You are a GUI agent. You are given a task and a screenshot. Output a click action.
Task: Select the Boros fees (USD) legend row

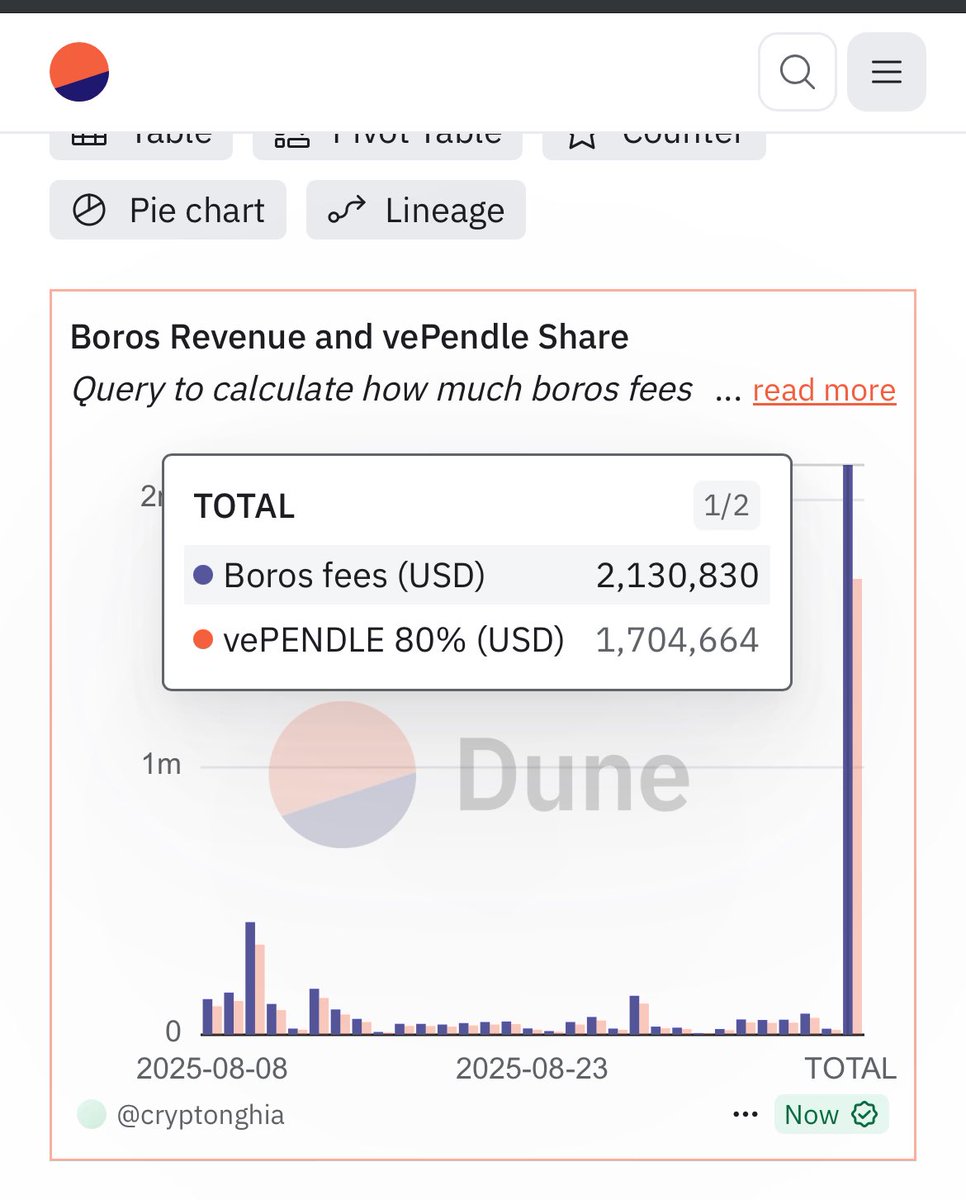point(477,575)
